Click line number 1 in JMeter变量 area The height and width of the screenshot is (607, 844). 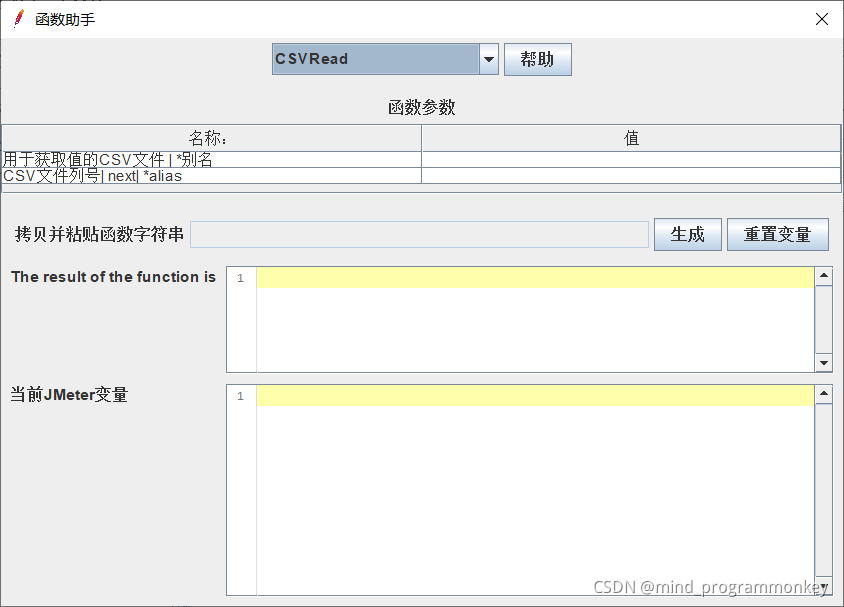tap(241, 396)
